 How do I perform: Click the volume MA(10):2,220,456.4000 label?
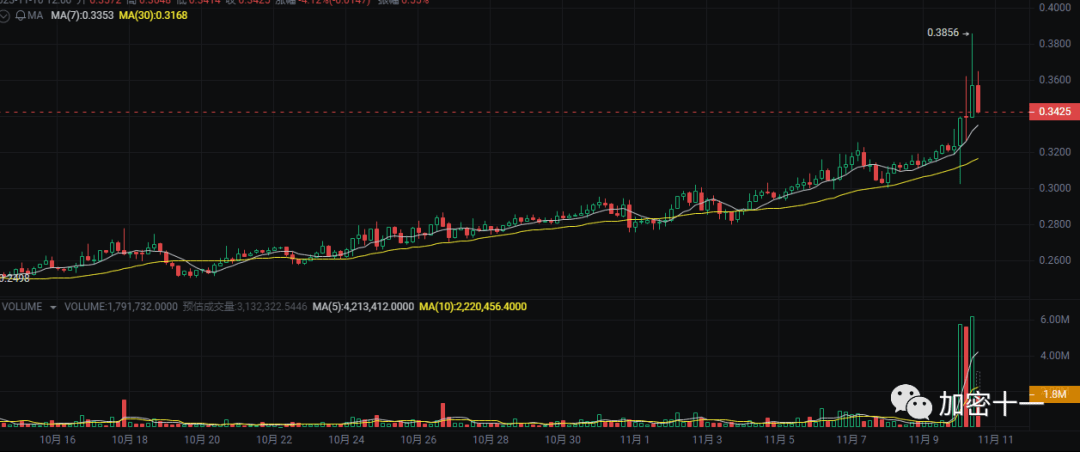pos(472,306)
